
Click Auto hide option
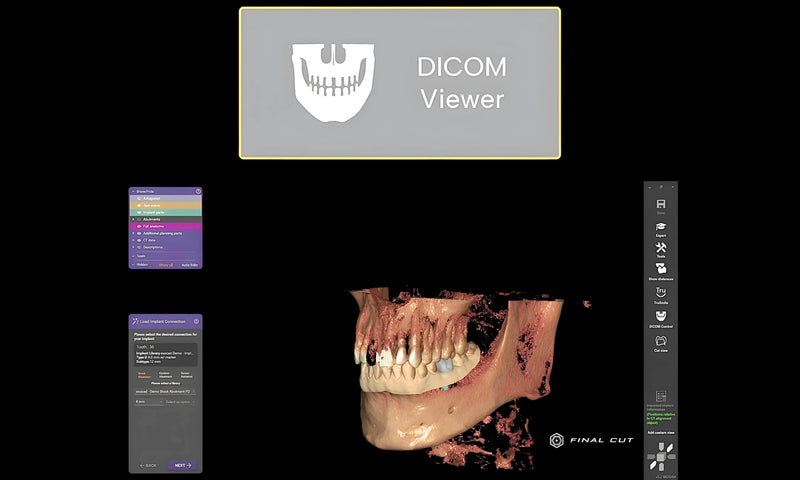(190, 265)
